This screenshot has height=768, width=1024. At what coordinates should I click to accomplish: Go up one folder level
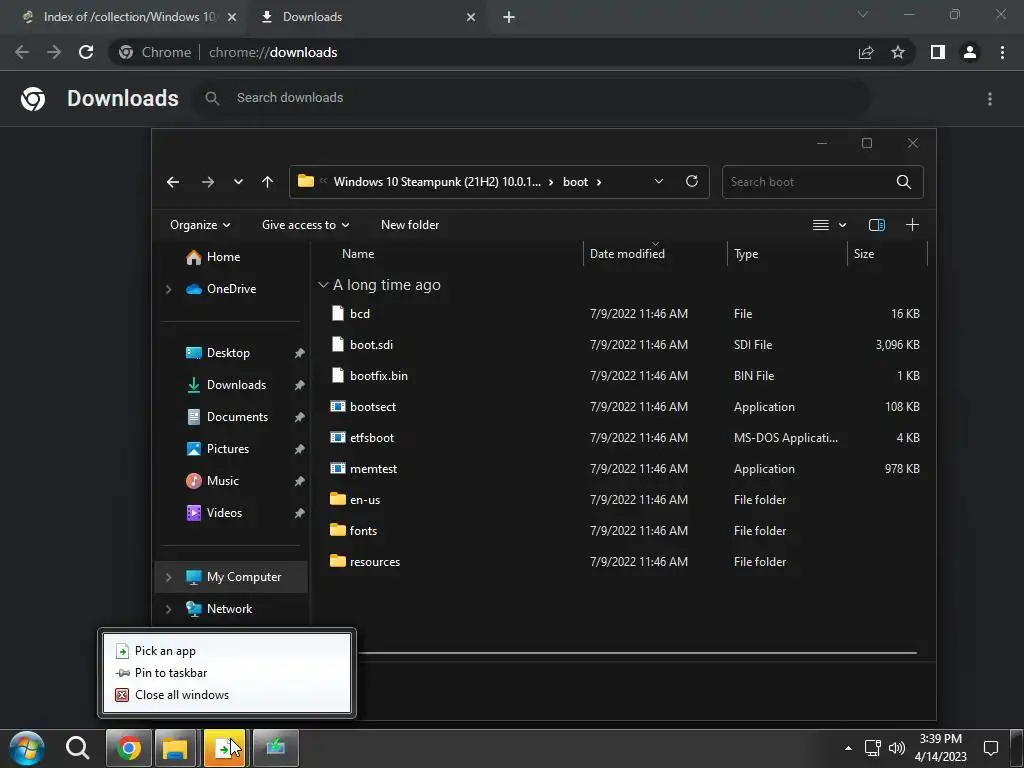pyautogui.click(x=268, y=182)
